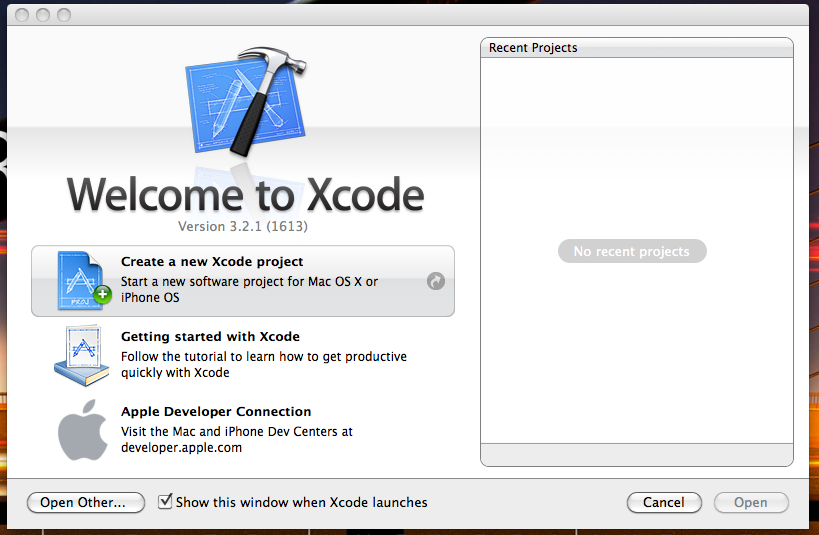
Task: Click the Open Other... button
Action: [x=86, y=503]
